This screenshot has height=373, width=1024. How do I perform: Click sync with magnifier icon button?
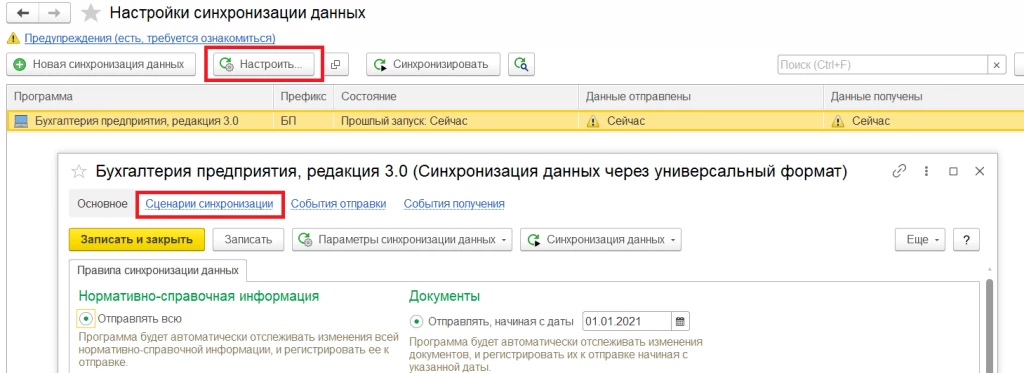(x=520, y=64)
